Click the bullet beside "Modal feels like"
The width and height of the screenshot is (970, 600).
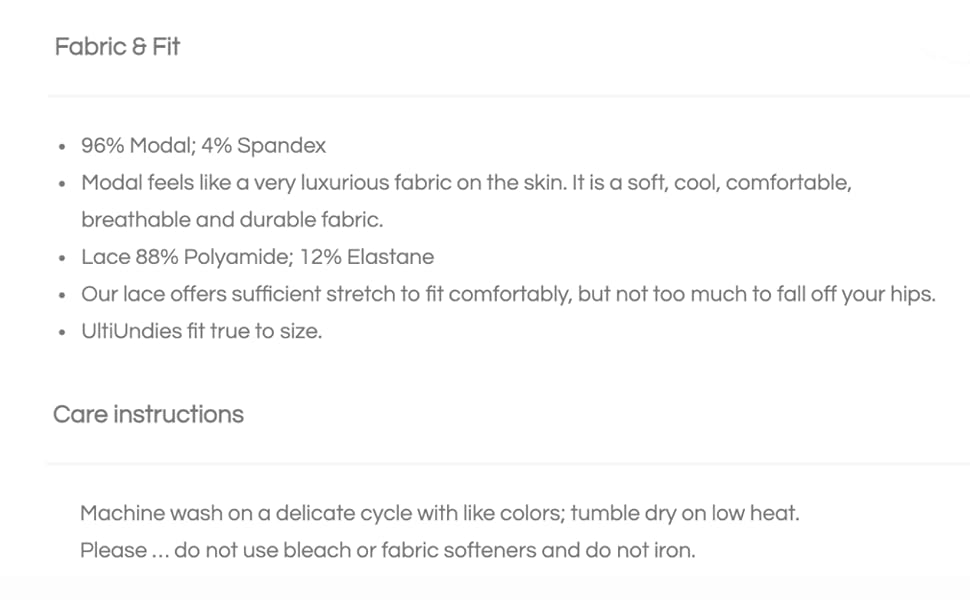point(63,184)
